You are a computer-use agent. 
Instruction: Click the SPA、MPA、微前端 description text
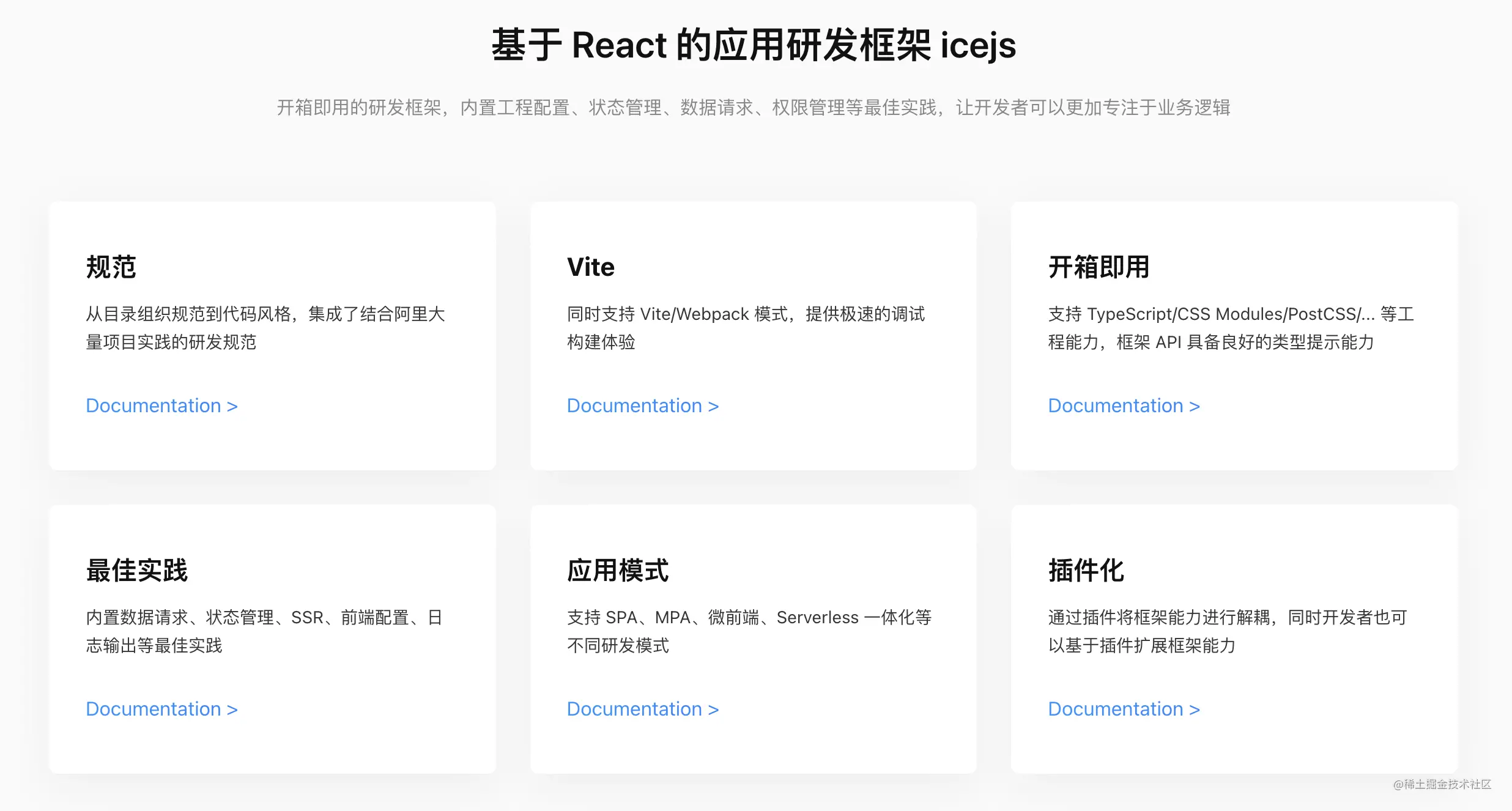click(x=749, y=618)
